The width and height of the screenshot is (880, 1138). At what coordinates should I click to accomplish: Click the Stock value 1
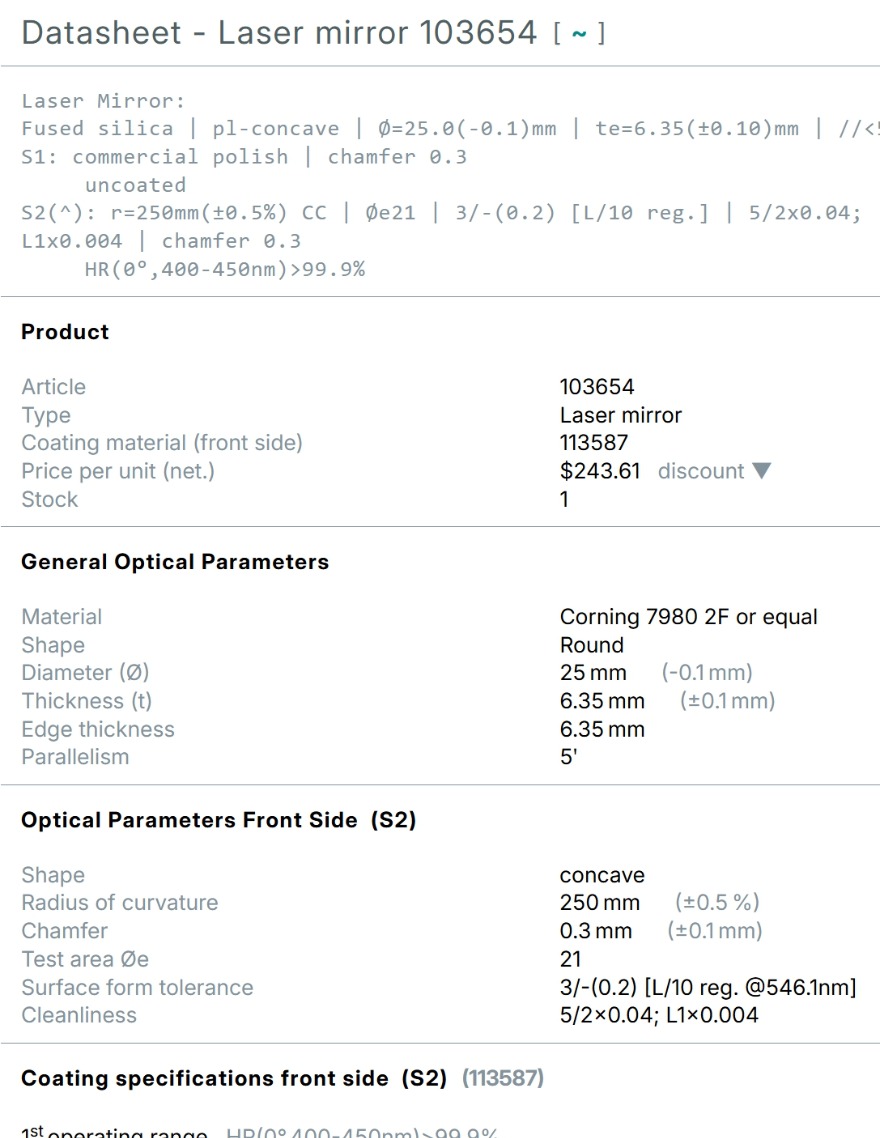tap(564, 499)
